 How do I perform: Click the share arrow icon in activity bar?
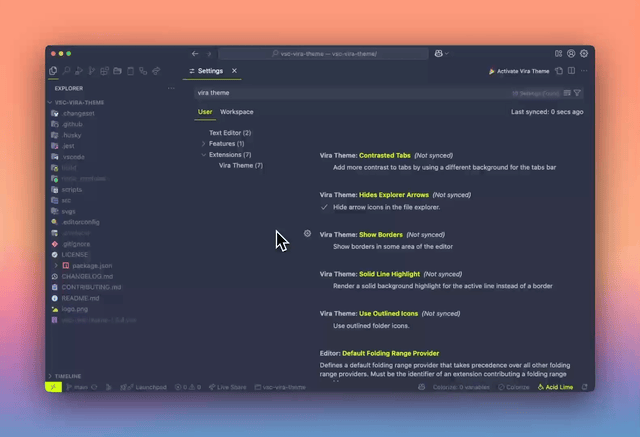click(156, 71)
